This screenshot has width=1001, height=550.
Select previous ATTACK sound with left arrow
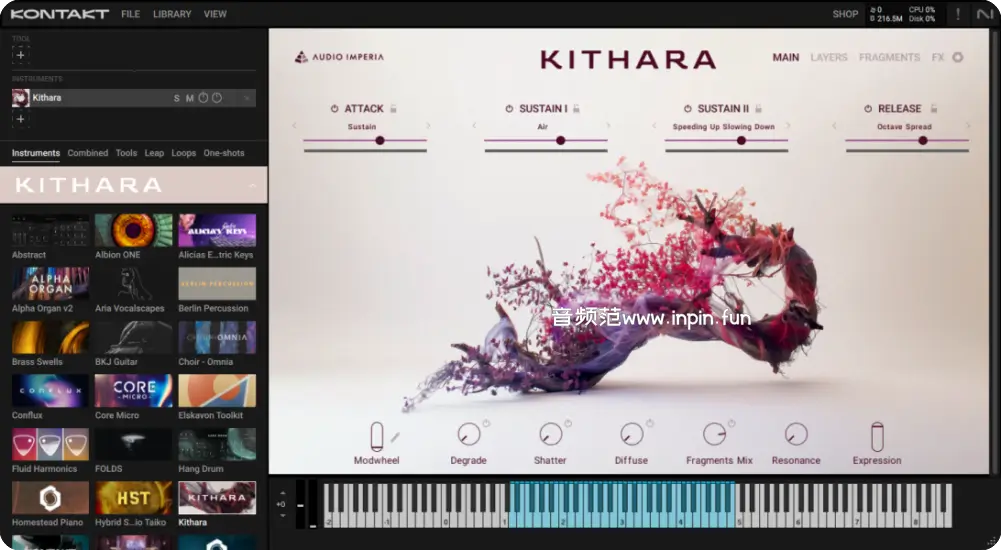point(294,126)
